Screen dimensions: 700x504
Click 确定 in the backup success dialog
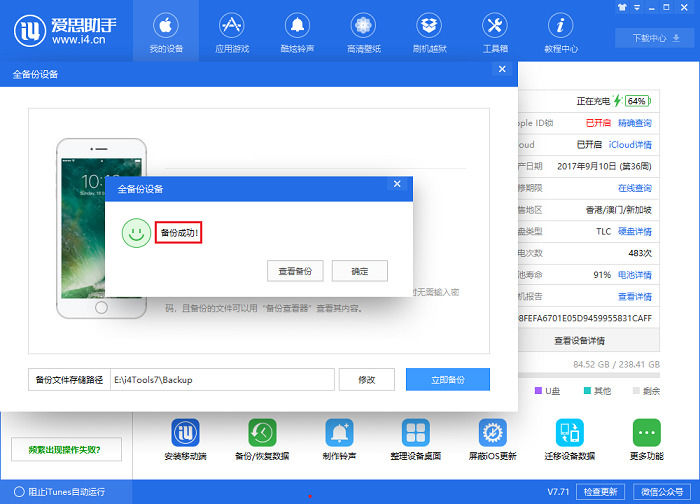tap(359, 271)
